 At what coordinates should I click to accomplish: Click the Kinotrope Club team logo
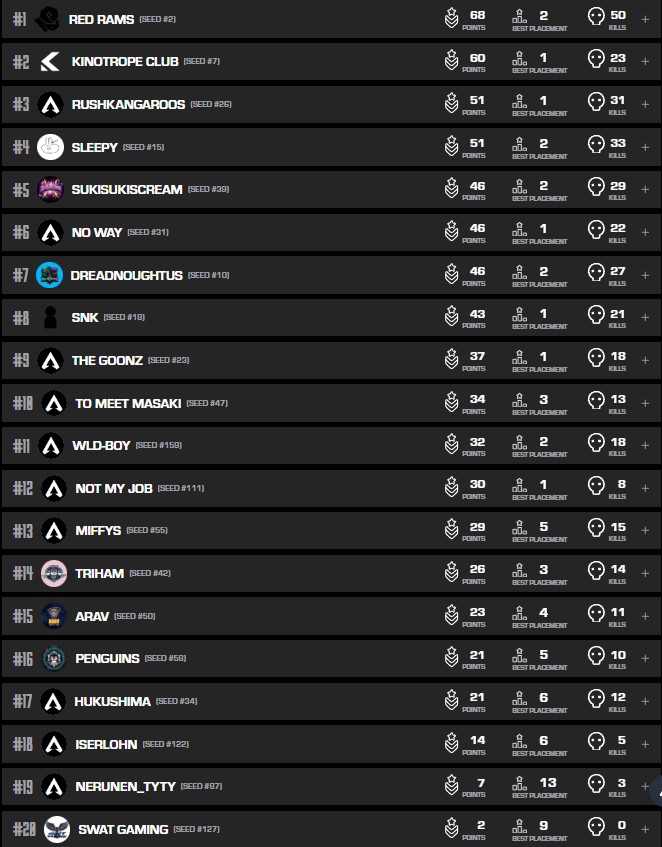click(x=50, y=62)
